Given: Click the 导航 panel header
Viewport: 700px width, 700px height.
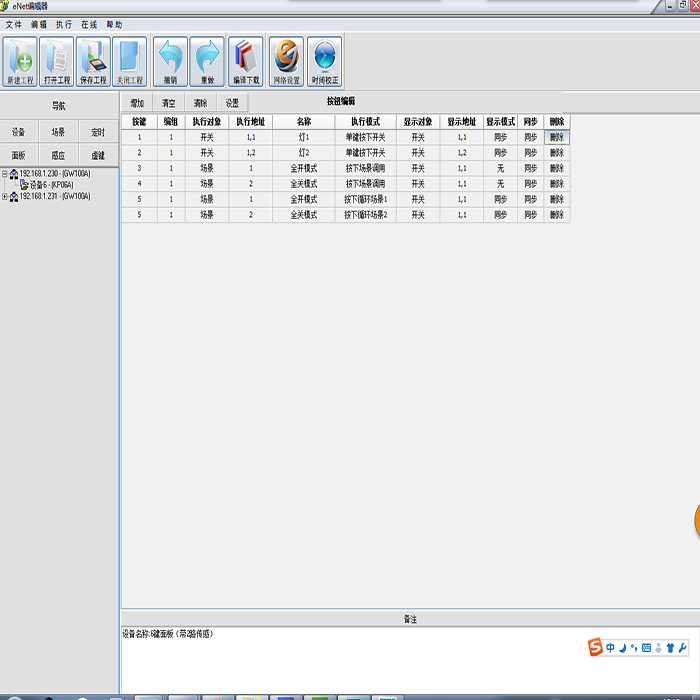Looking at the screenshot, I should 59,106.
